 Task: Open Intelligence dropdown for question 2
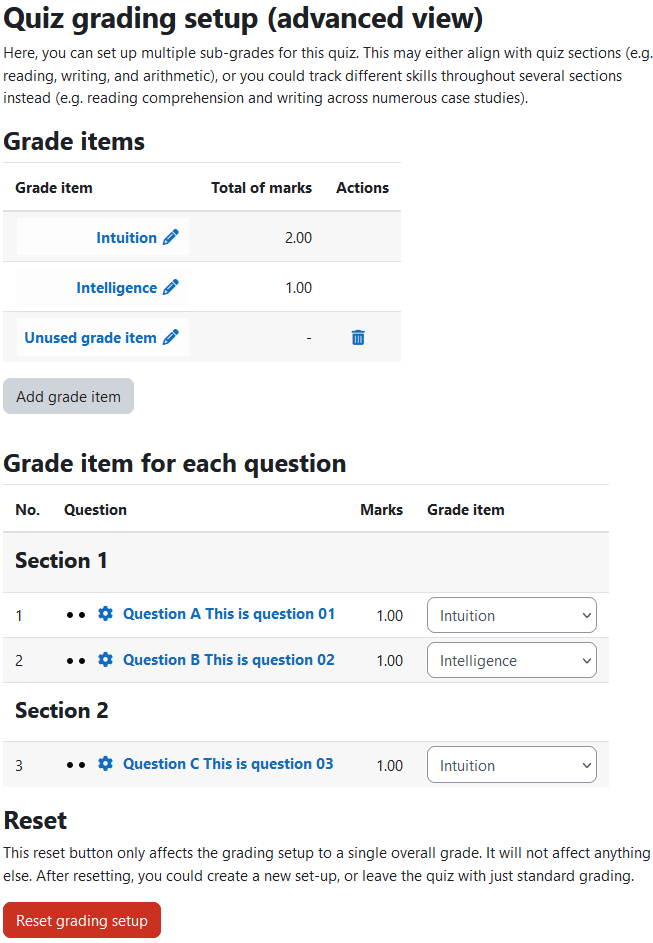512,660
